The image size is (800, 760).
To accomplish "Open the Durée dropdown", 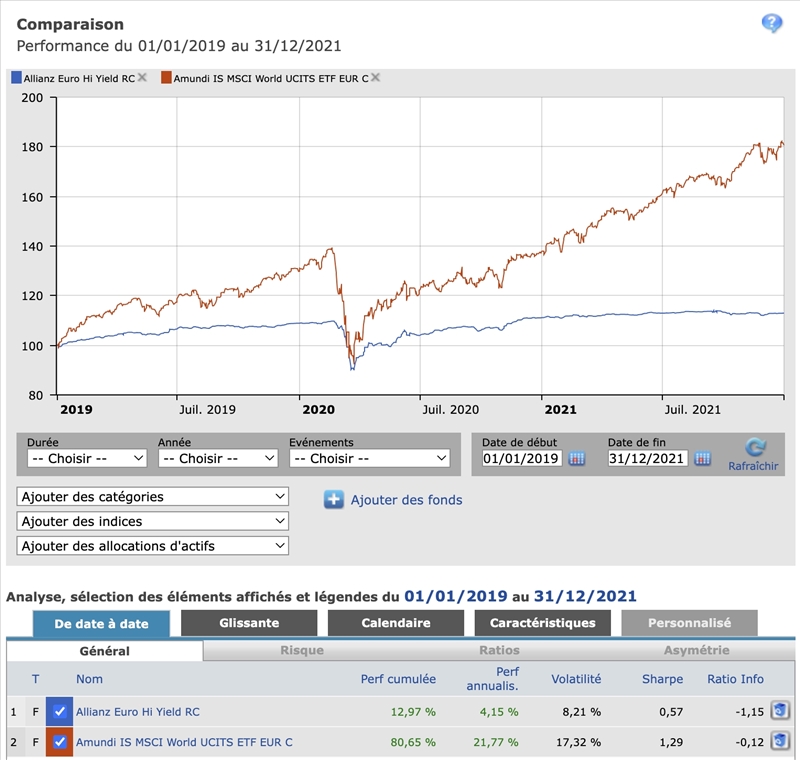I will coord(87,458).
